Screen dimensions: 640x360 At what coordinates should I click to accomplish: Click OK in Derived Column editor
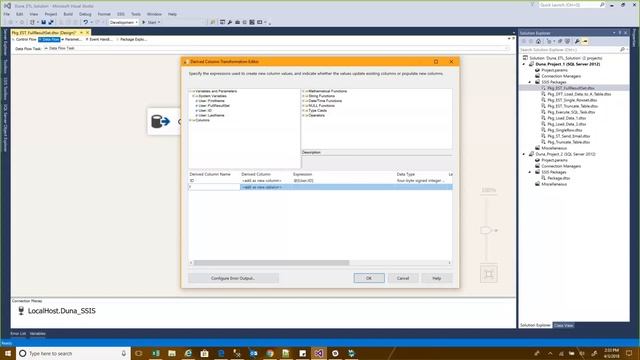click(x=369, y=278)
